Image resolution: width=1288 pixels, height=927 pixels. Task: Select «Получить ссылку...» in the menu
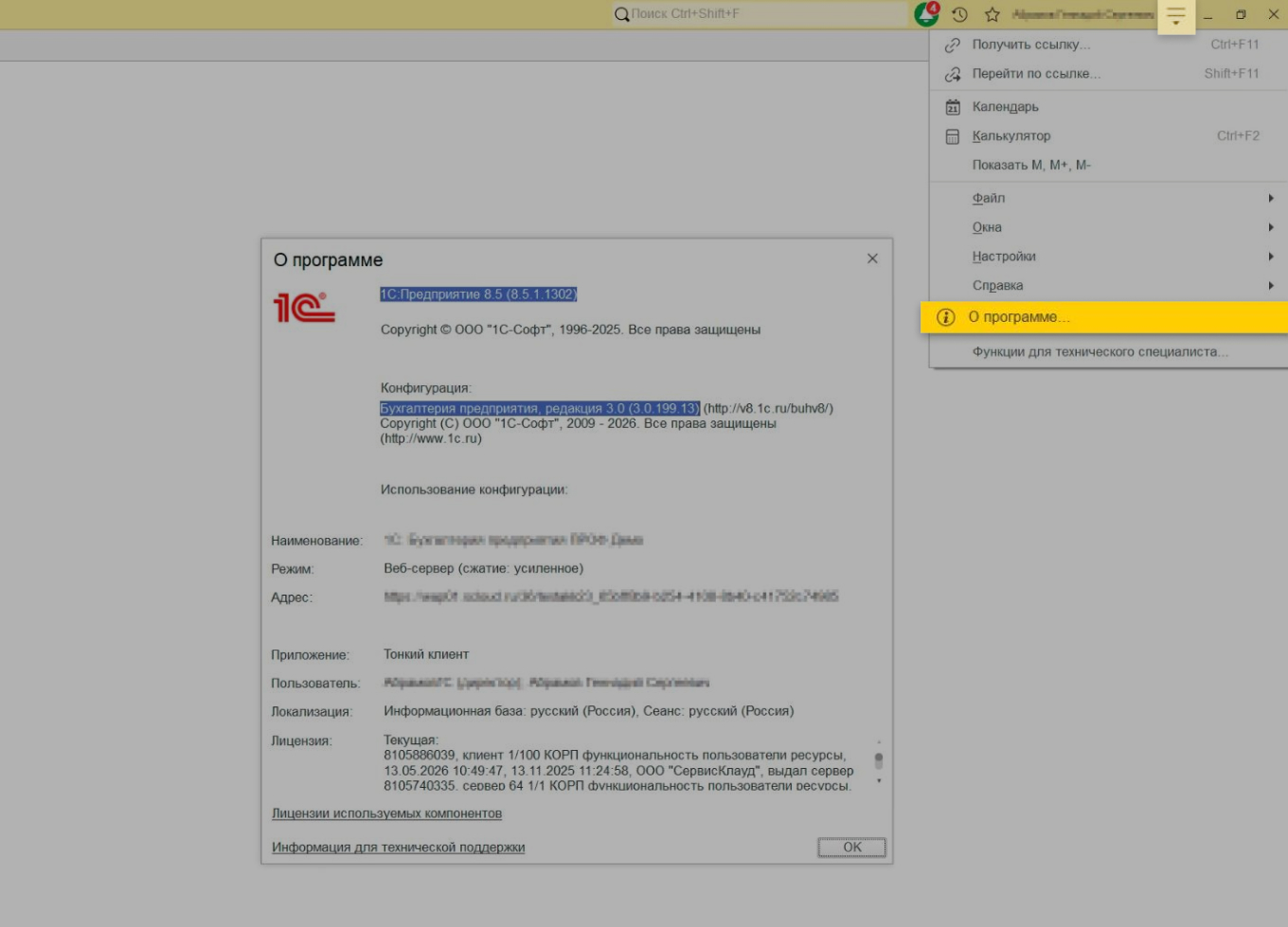(1108, 45)
